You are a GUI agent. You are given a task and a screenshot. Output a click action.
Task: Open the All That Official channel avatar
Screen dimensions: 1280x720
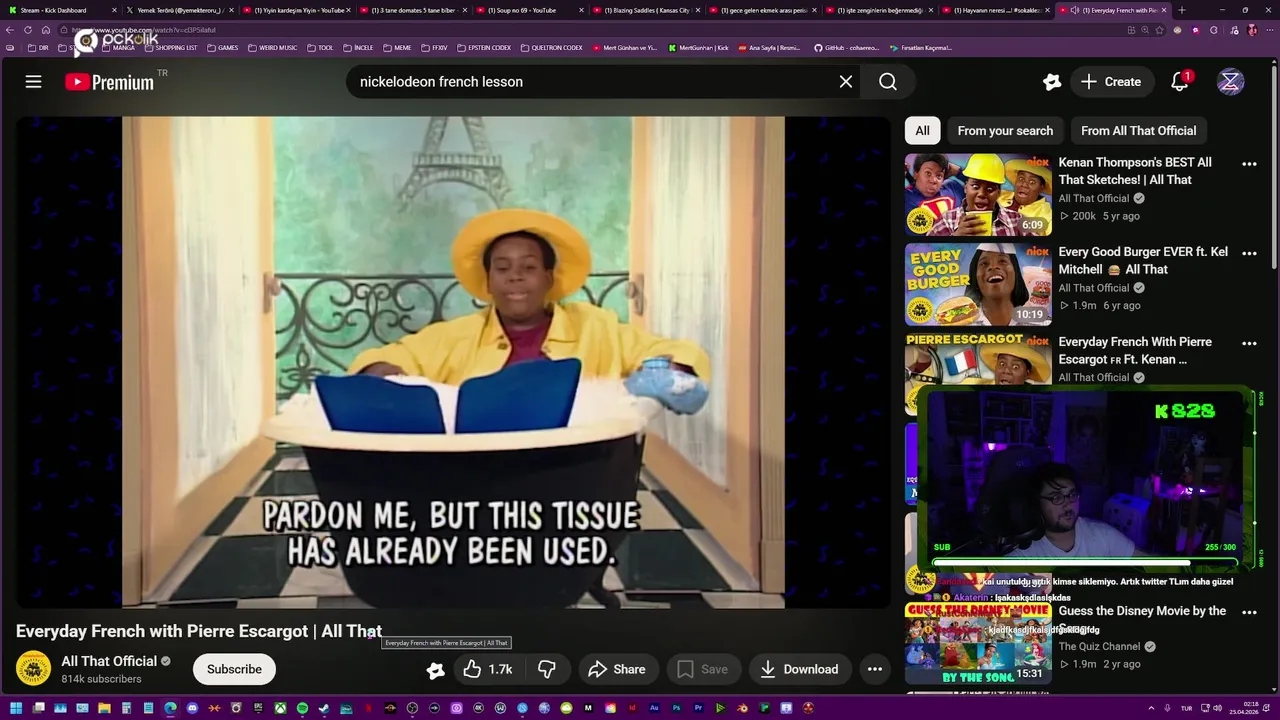(x=33, y=669)
